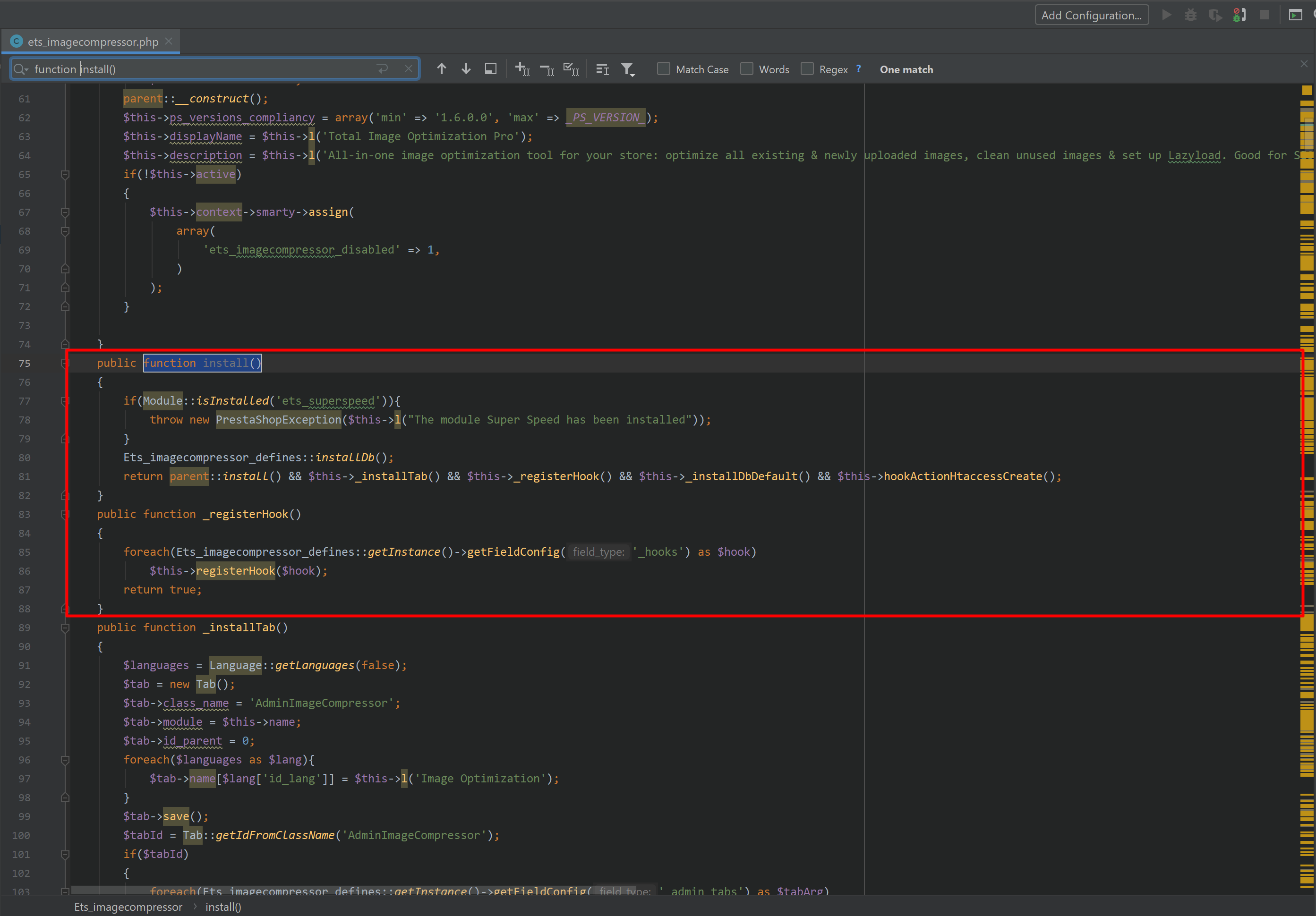Select all occurrences icon
This screenshot has width=1316, height=916.
tap(572, 69)
